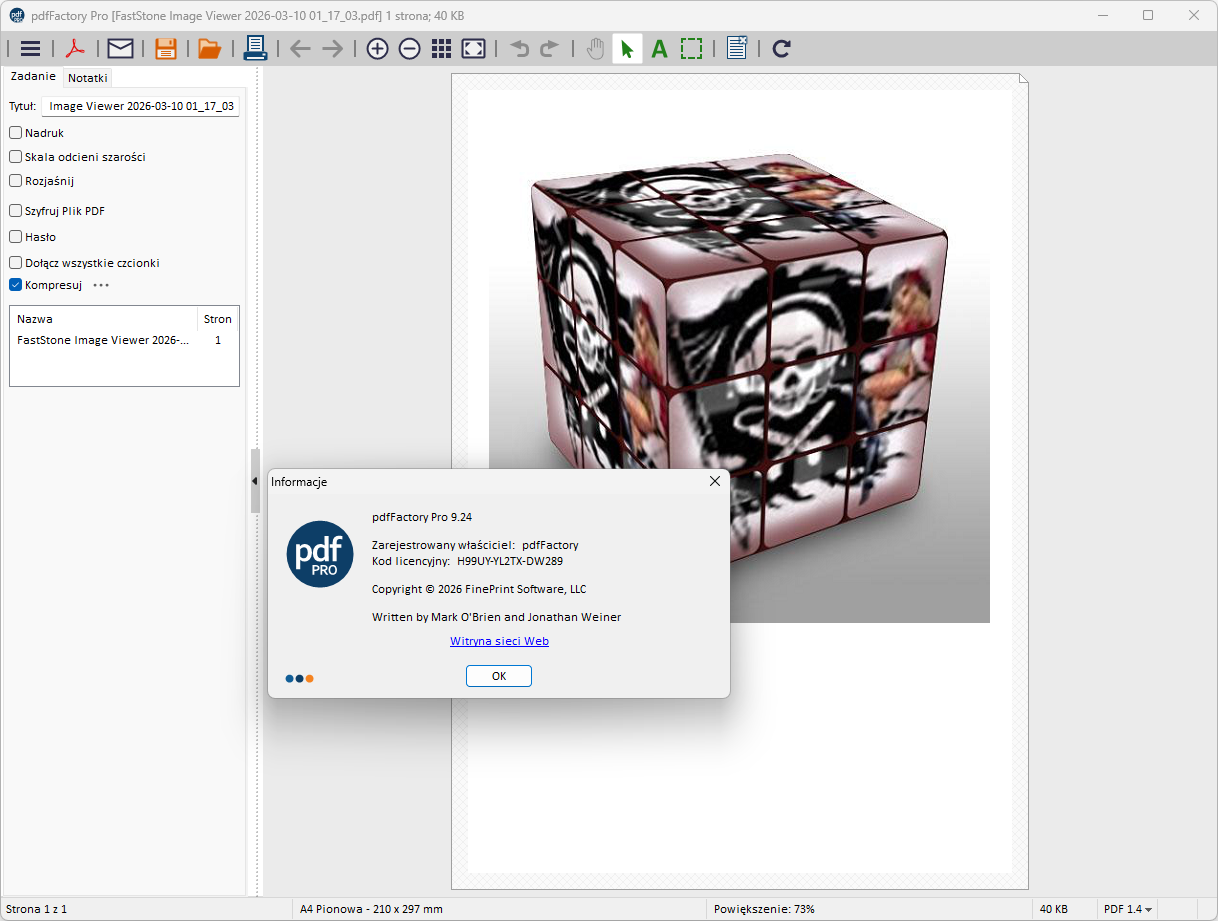Undo last action arrow

pyautogui.click(x=519, y=48)
